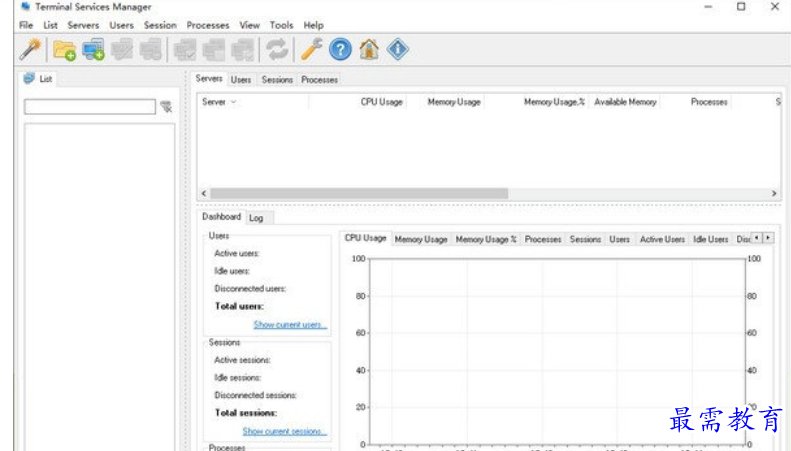Viewport: 791px width, 451px height.
Task: Switch to the upper Processes tab
Action: 319,80
